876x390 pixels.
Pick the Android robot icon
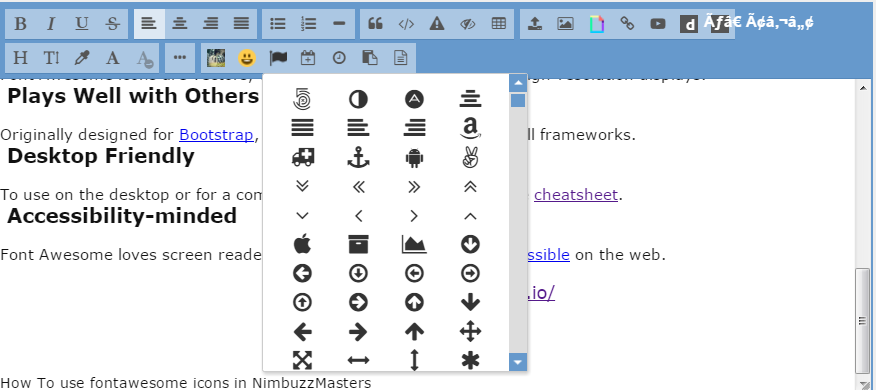(x=414, y=158)
